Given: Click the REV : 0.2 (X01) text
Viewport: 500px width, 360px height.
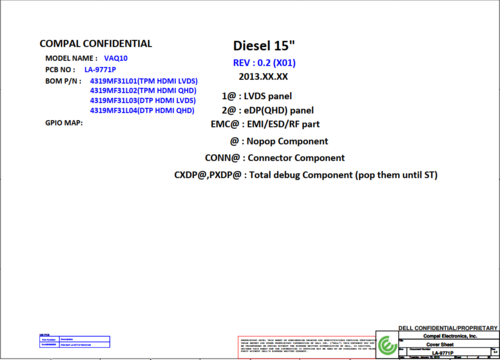Looking at the screenshot, I should pos(264,63).
